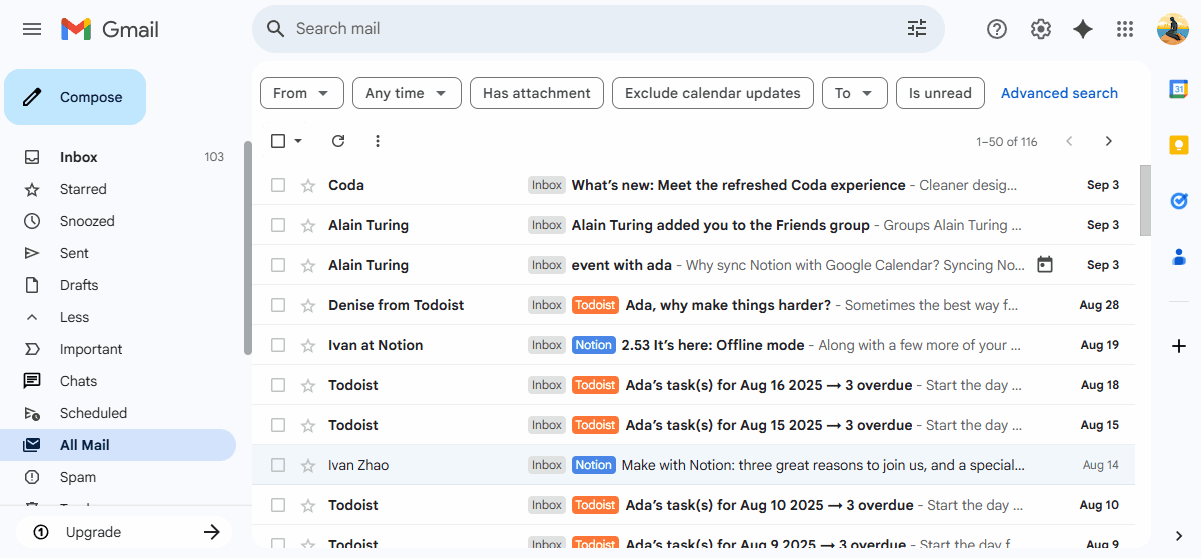Image resolution: width=1201 pixels, height=558 pixels.
Task: Star the Ivan at Notion email
Action: 308,345
